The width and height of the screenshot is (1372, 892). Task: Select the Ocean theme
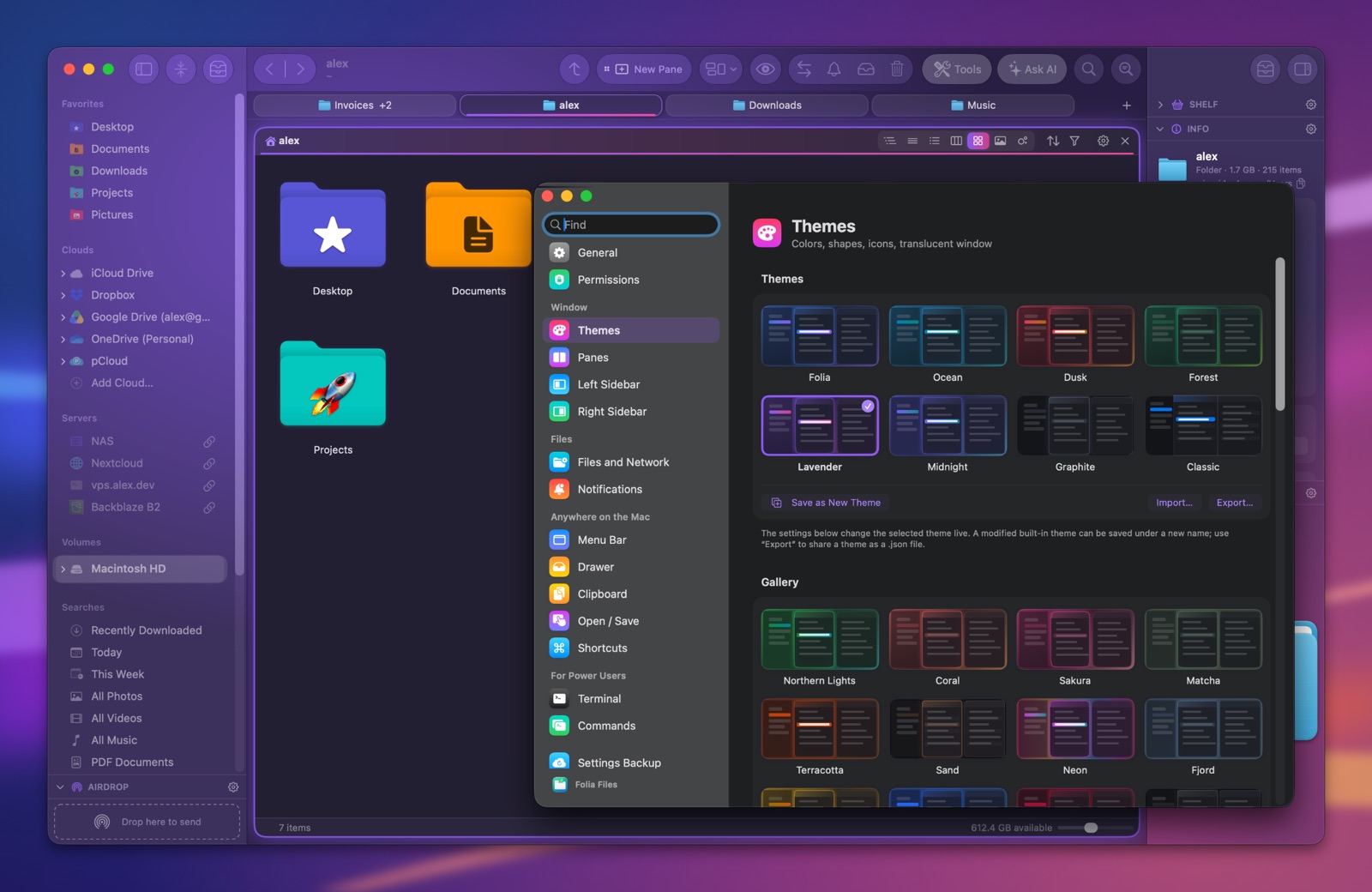click(x=948, y=345)
